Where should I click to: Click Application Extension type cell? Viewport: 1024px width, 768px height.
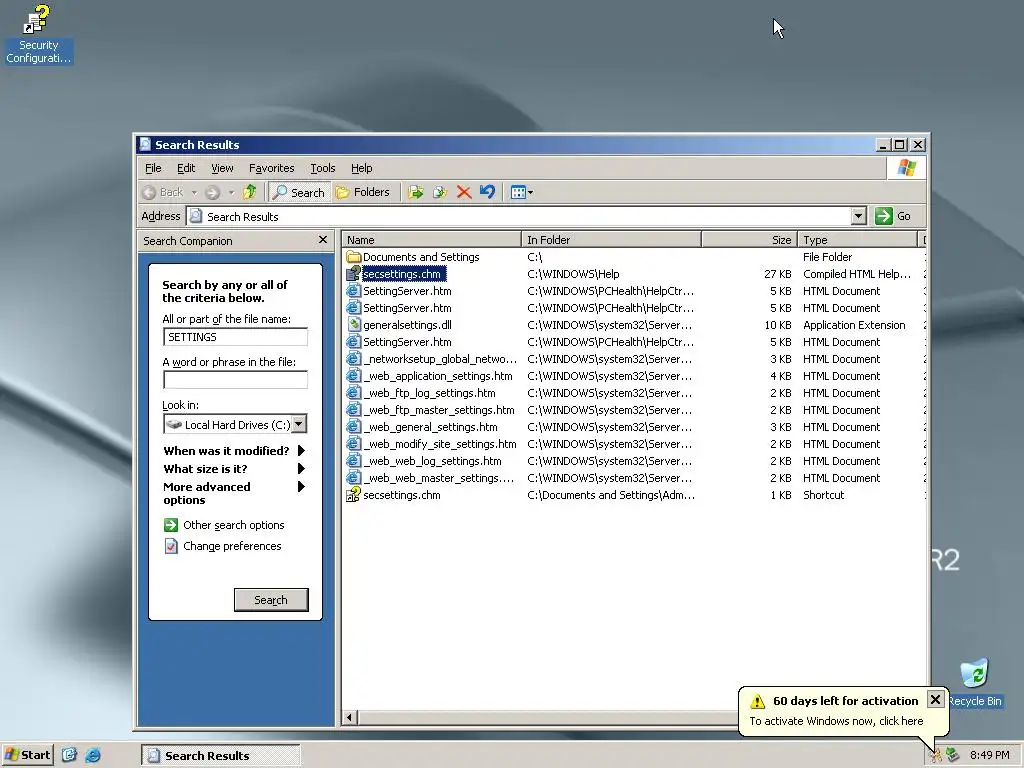click(x=854, y=325)
